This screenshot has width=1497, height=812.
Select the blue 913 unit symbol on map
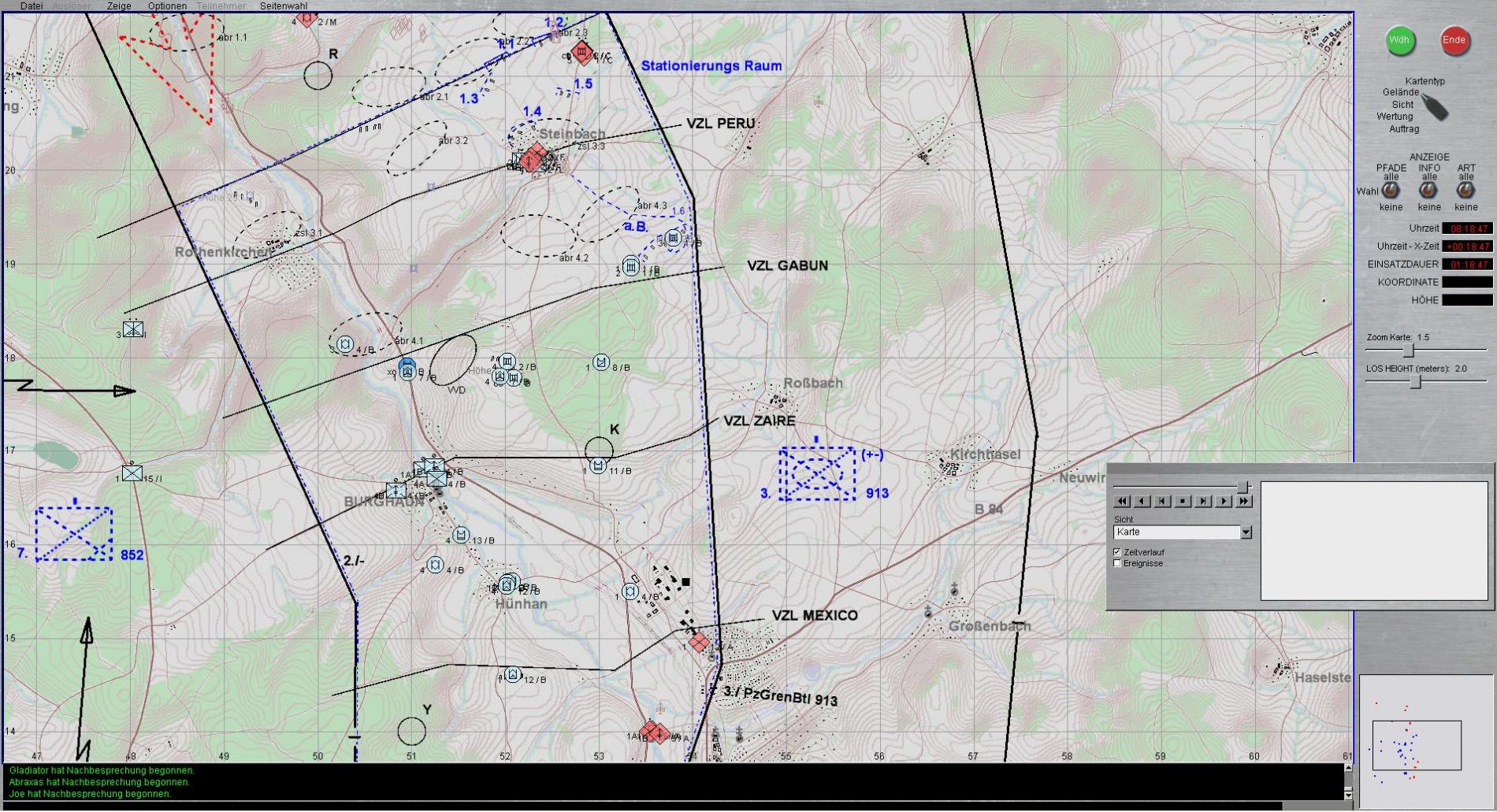pyautogui.click(x=817, y=473)
